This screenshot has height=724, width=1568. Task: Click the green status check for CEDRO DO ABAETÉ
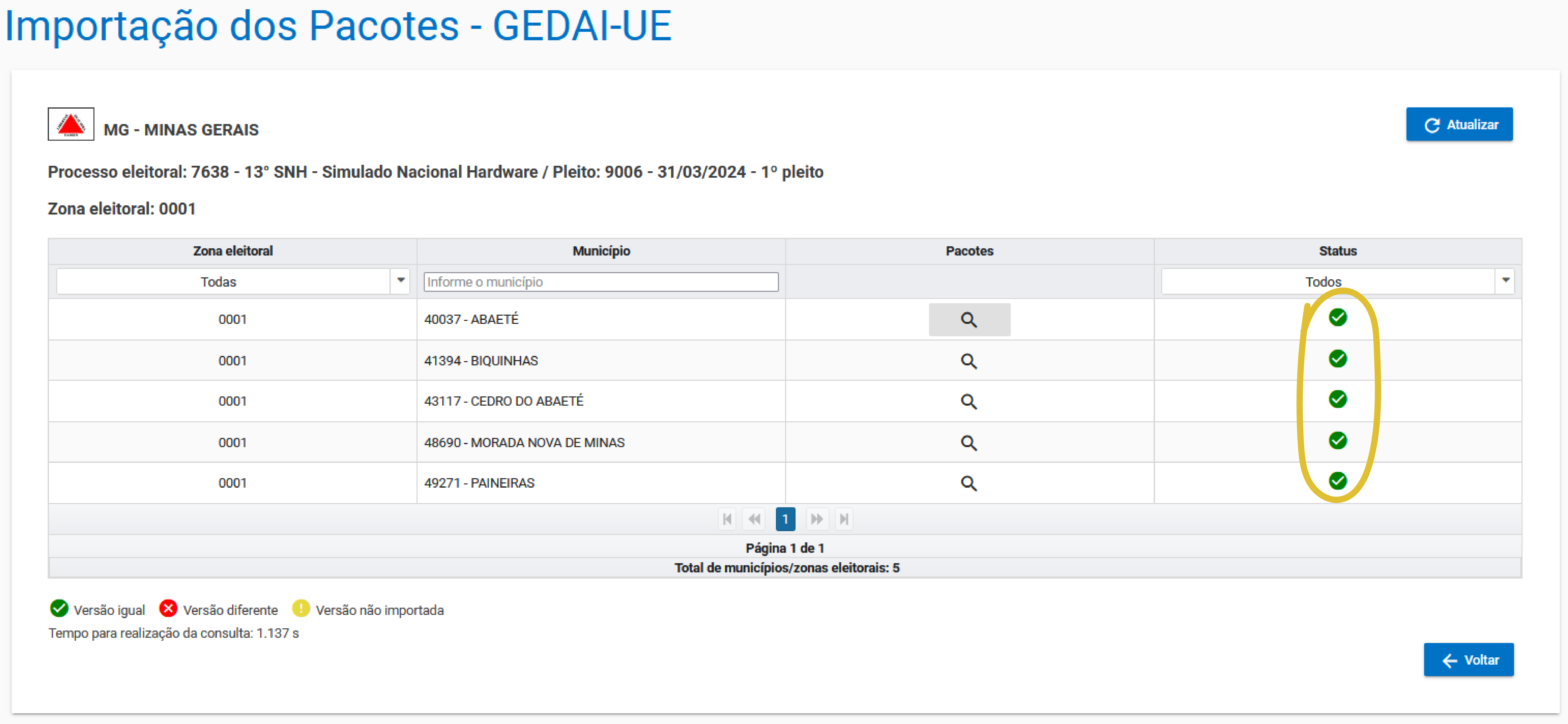[x=1337, y=399]
